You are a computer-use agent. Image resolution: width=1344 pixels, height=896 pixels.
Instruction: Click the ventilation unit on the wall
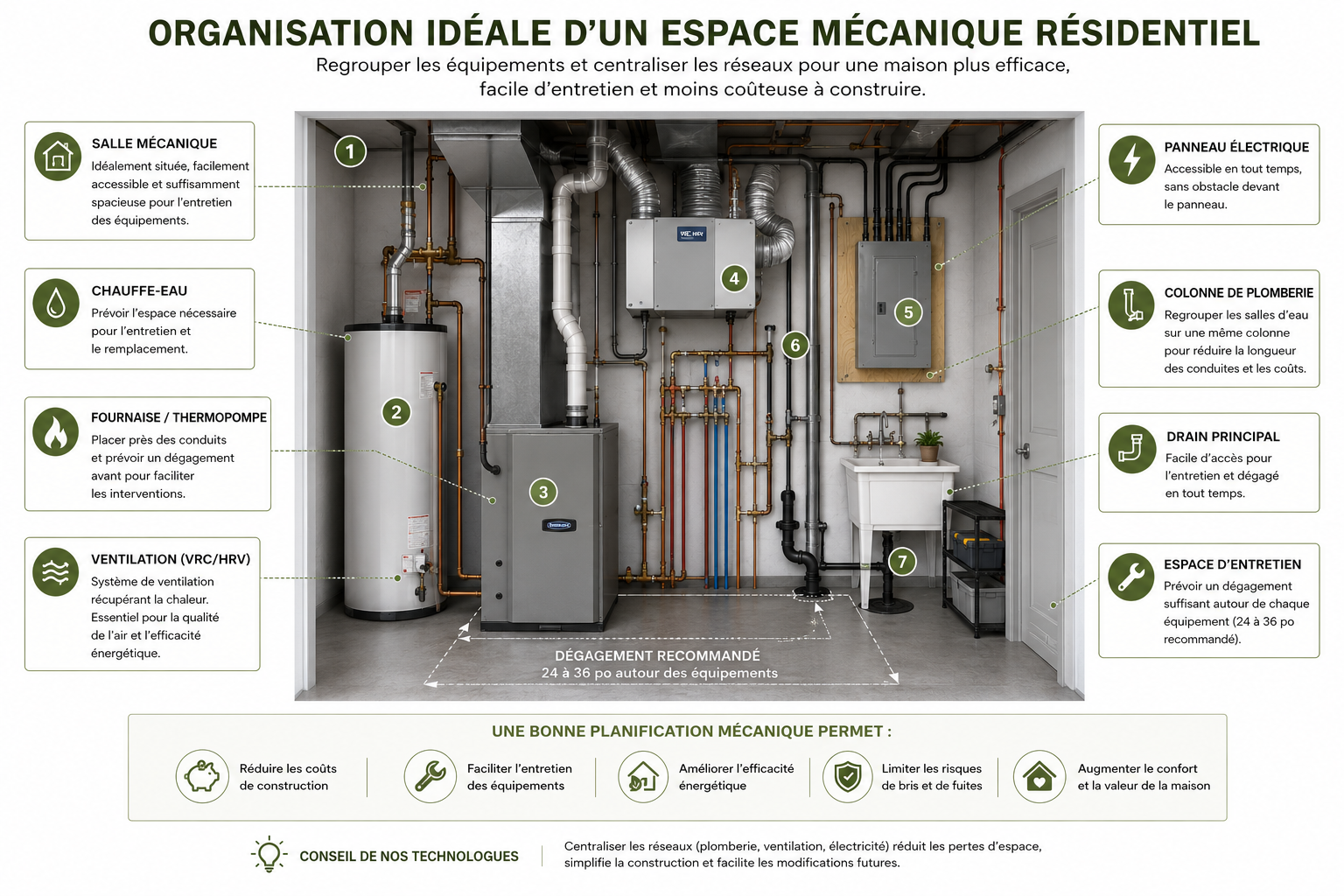click(x=690, y=267)
